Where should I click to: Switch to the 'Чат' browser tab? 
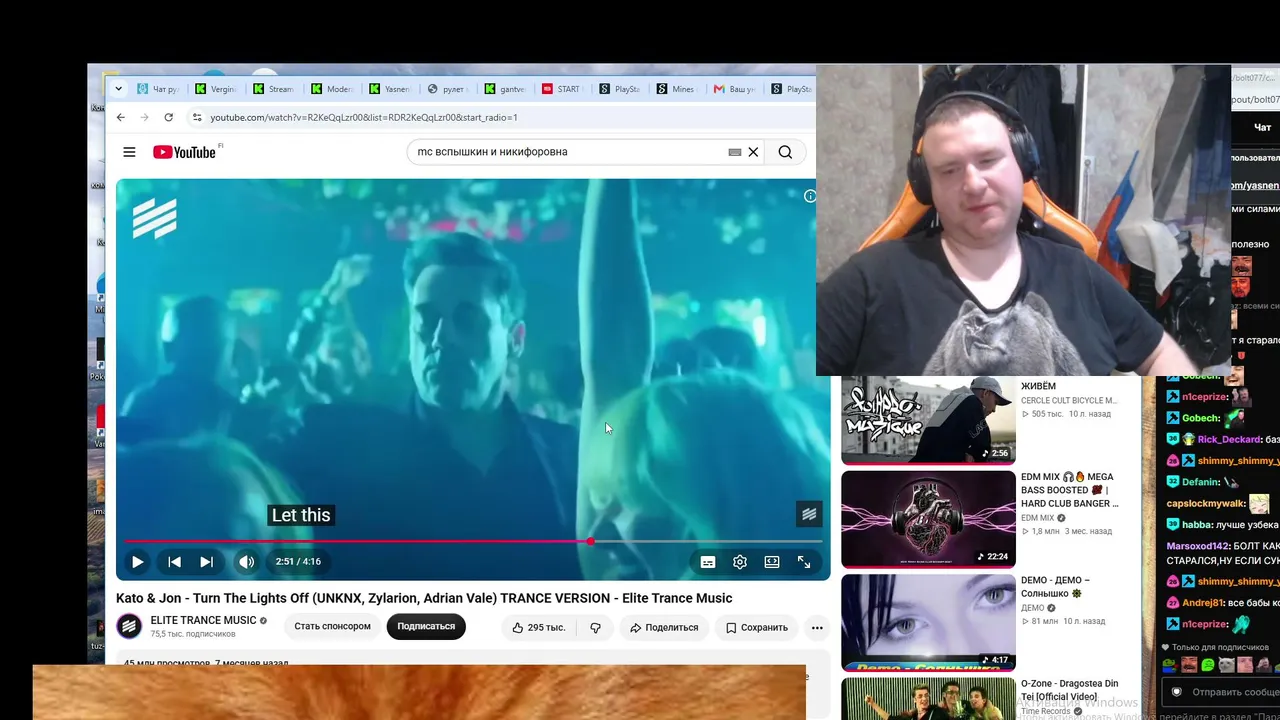pyautogui.click(x=159, y=89)
